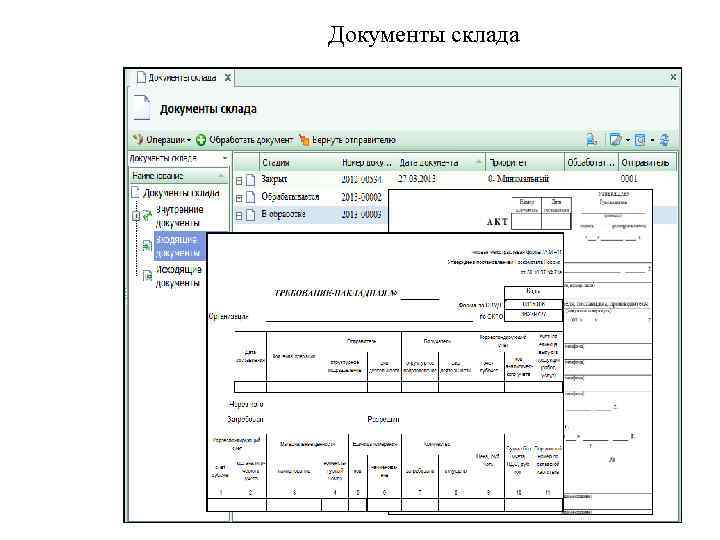Click the Исходящие документы folder icon
This screenshot has height=540, width=720.
click(x=147, y=276)
